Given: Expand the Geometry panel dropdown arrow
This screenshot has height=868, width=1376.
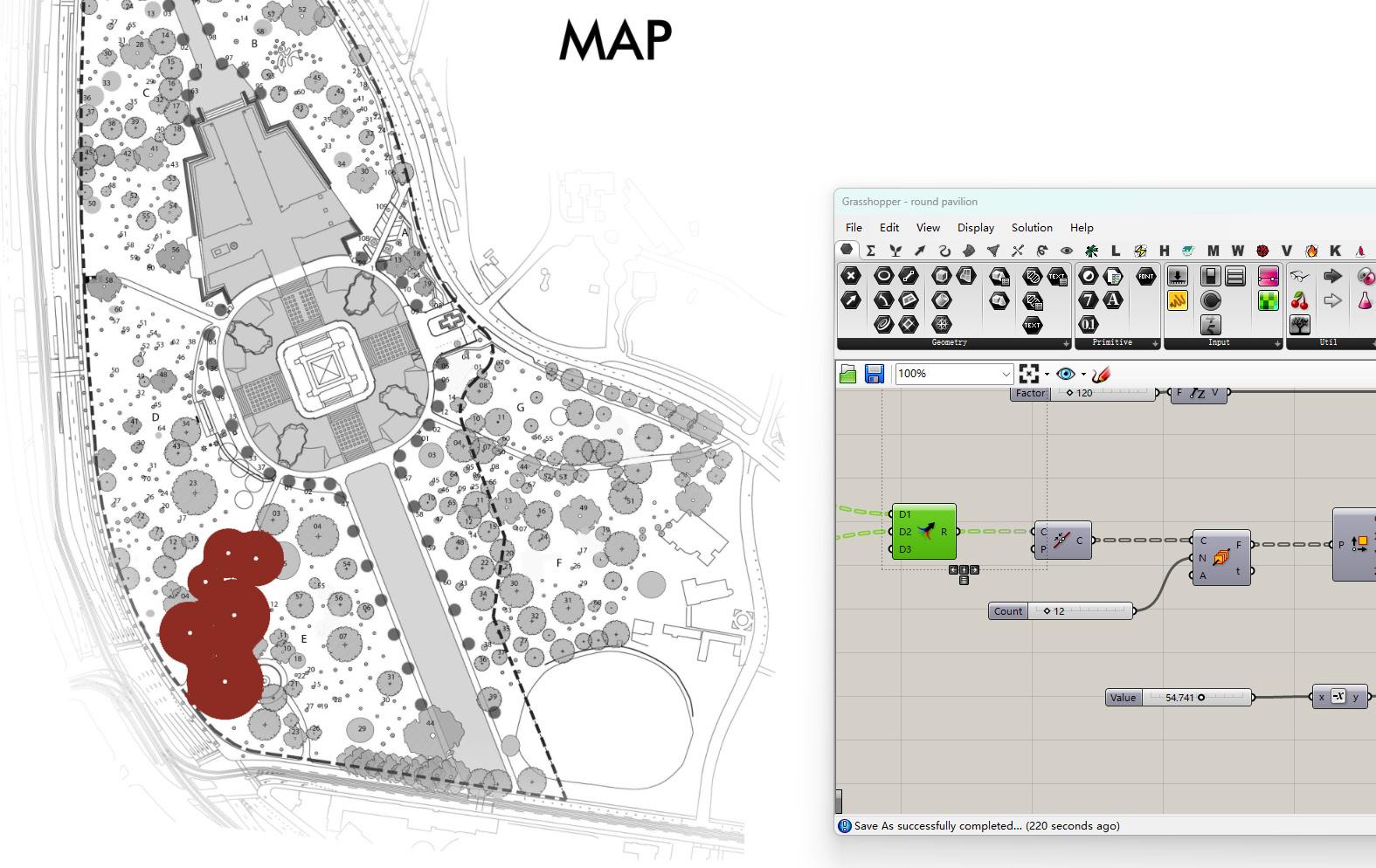Looking at the screenshot, I should click(x=1066, y=343).
